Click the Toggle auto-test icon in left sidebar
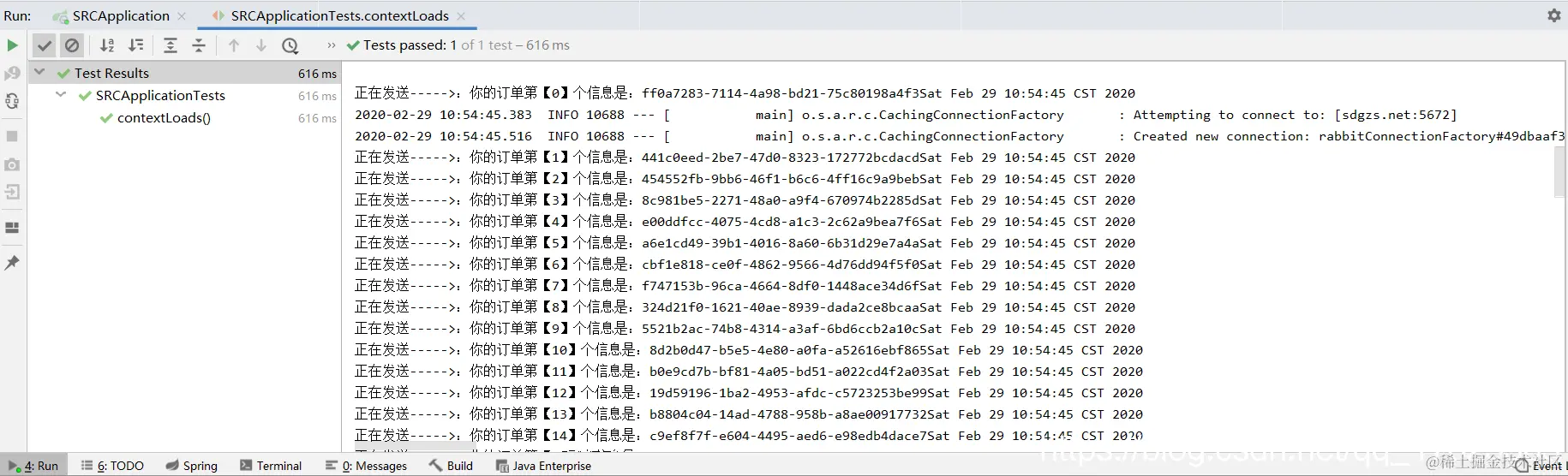The image size is (1568, 476). tap(12, 101)
